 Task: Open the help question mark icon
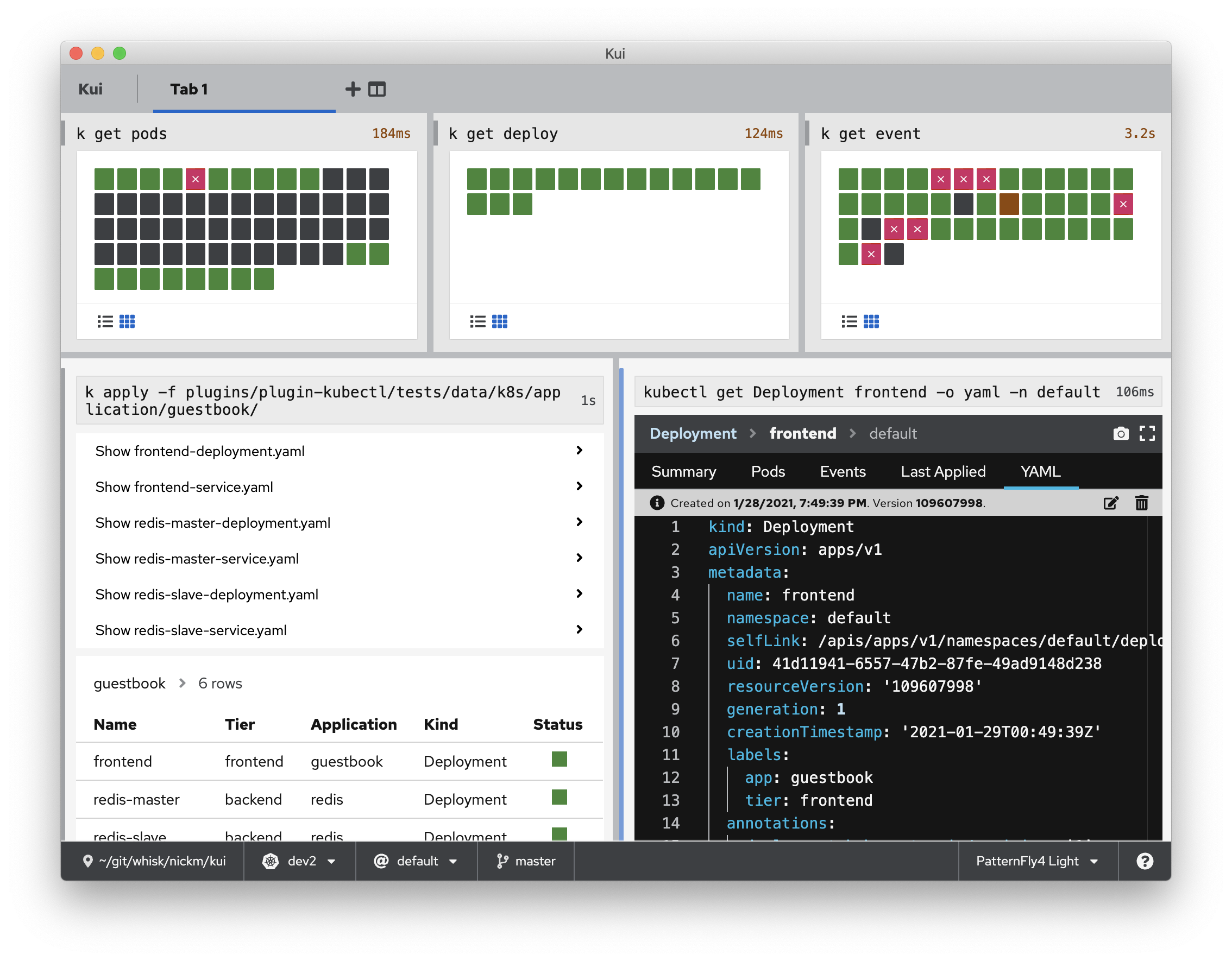coord(1145,861)
